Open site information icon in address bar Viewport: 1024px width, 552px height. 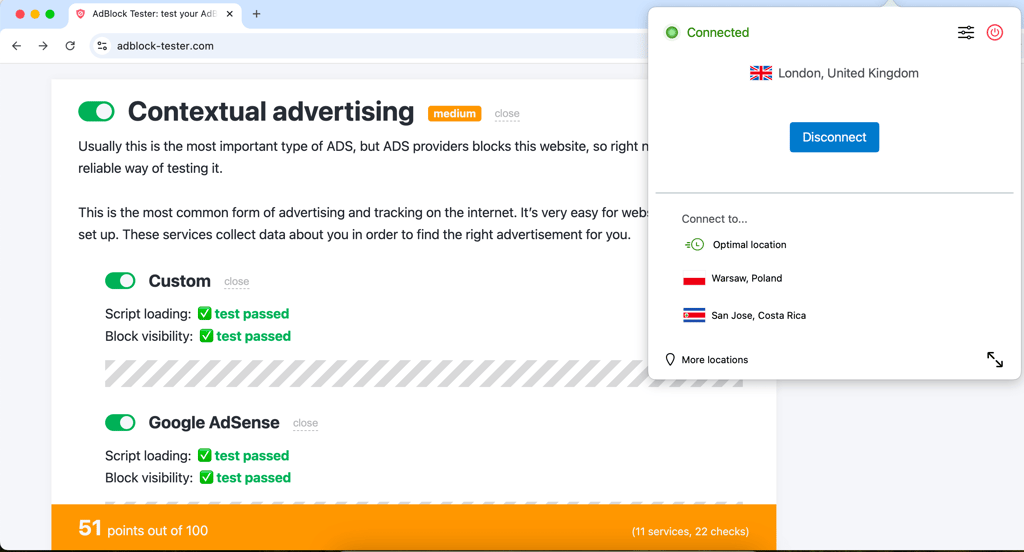(x=102, y=46)
